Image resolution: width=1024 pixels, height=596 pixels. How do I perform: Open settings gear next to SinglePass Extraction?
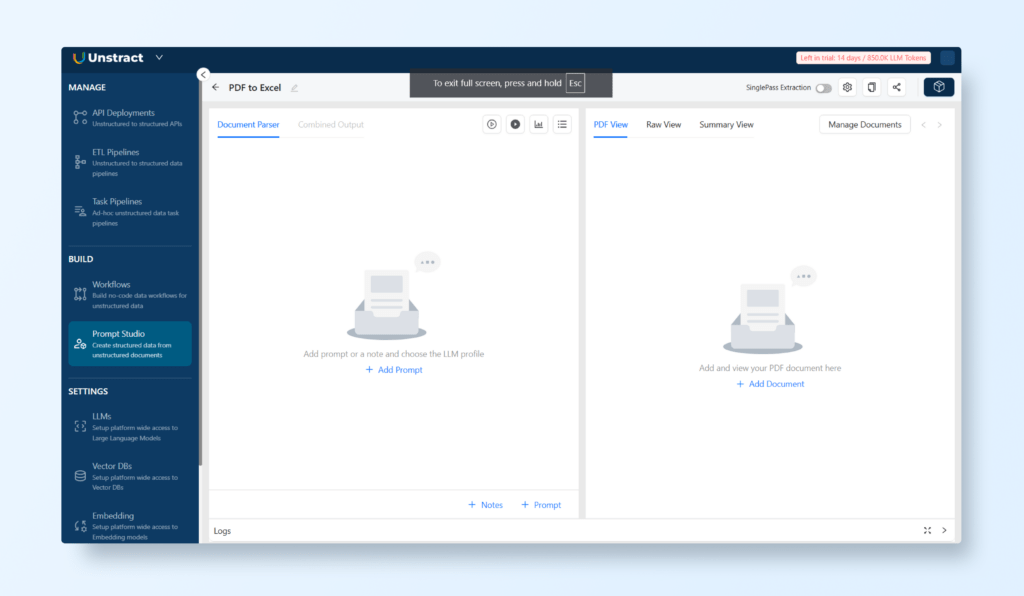pos(847,88)
